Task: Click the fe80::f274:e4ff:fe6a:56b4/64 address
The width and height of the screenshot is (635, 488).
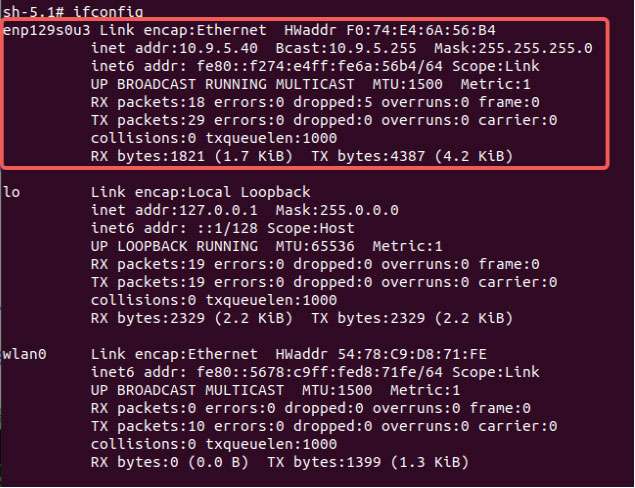Action: pos(320,66)
